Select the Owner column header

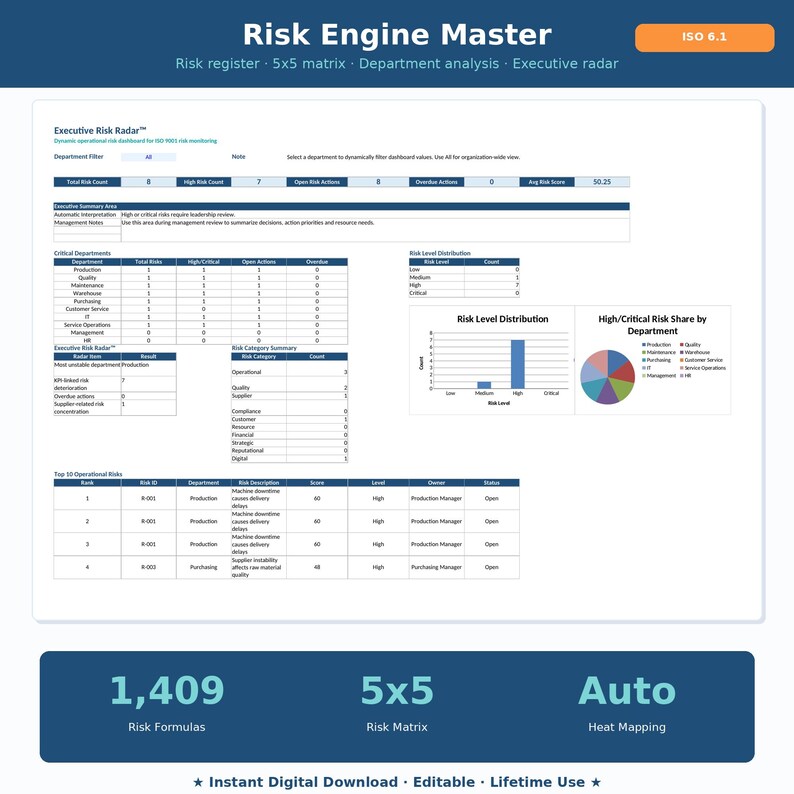click(x=436, y=483)
